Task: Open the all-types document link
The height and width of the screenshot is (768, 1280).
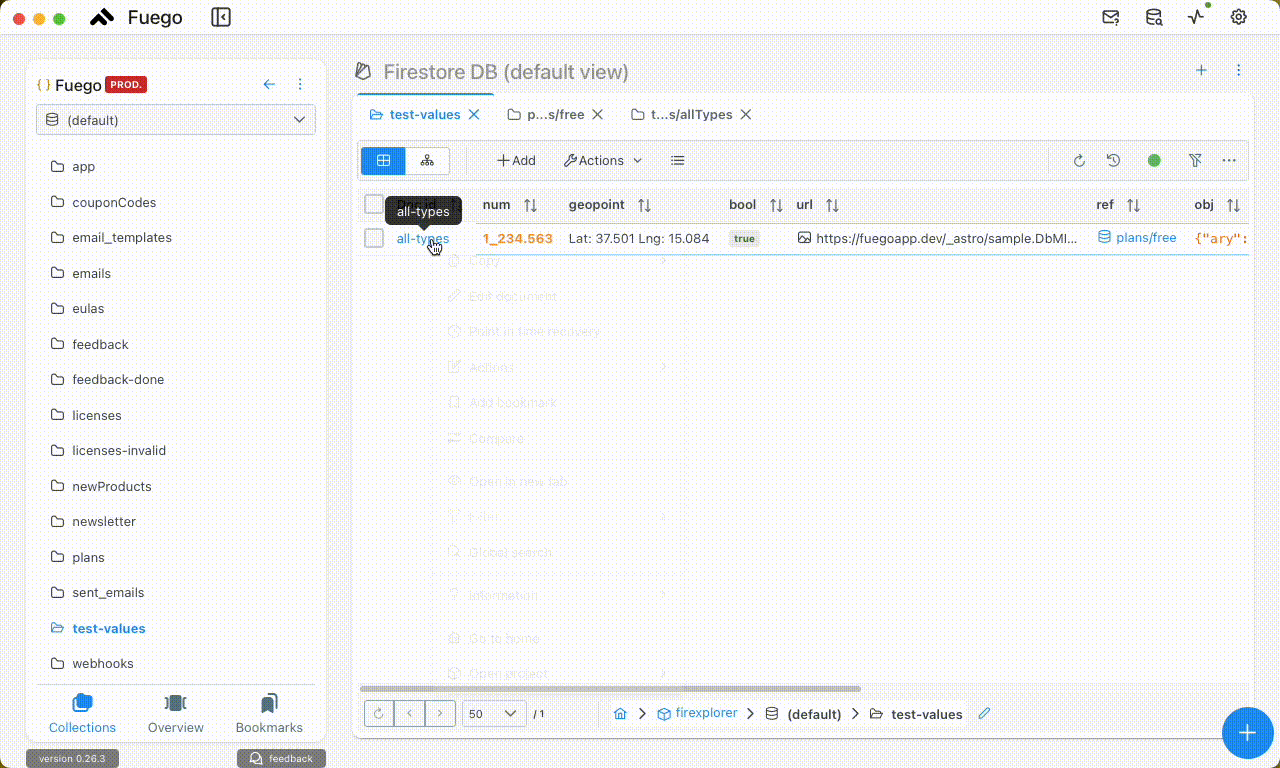Action: (423, 238)
